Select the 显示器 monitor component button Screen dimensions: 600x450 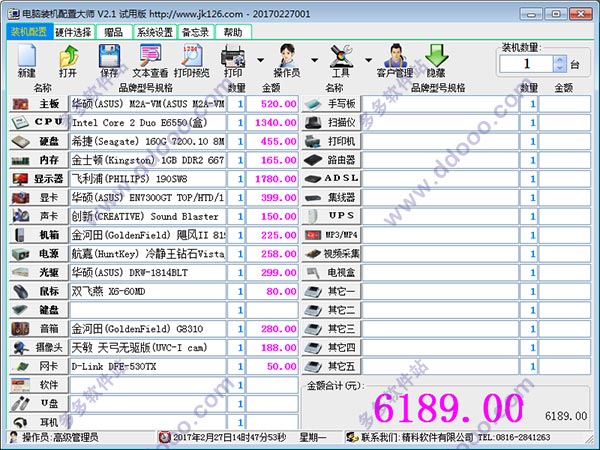(x=39, y=179)
